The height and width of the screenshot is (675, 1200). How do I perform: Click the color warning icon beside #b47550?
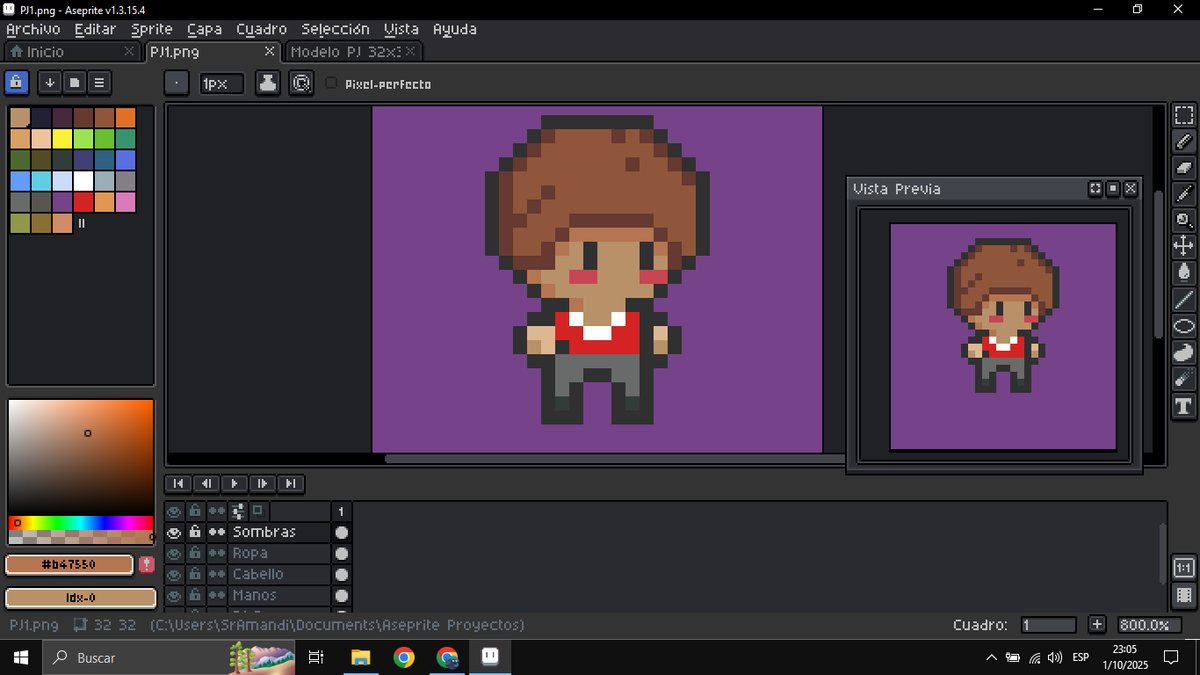pyautogui.click(x=146, y=565)
